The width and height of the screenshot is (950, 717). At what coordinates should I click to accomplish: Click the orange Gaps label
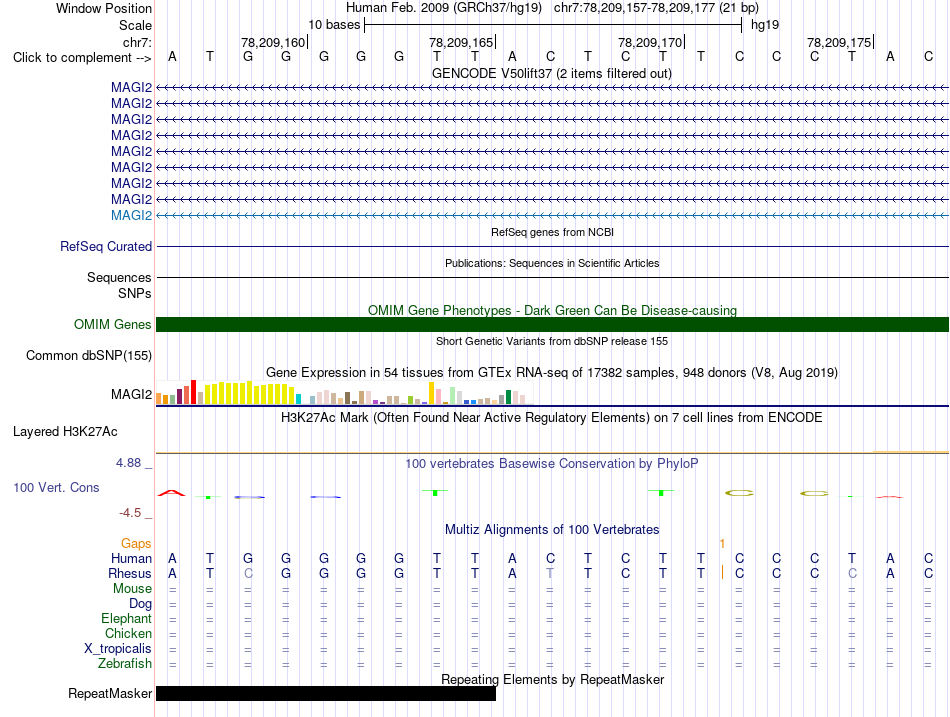pyautogui.click(x=136, y=544)
